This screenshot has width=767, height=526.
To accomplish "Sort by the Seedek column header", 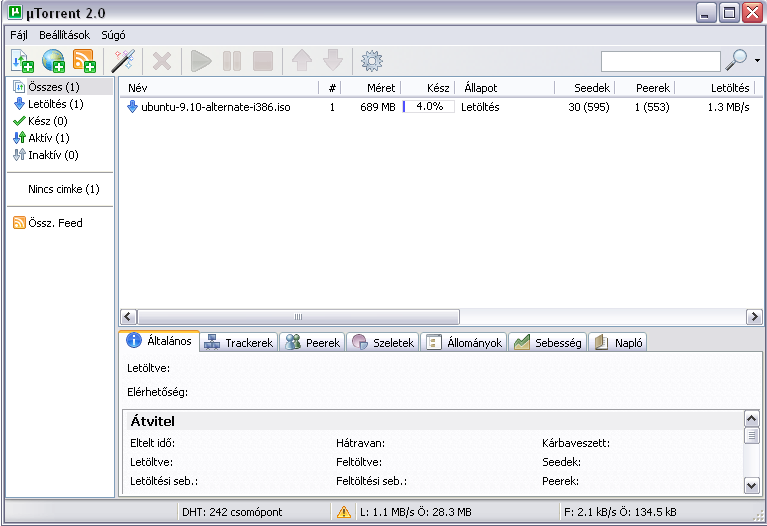I will pyautogui.click(x=585, y=88).
